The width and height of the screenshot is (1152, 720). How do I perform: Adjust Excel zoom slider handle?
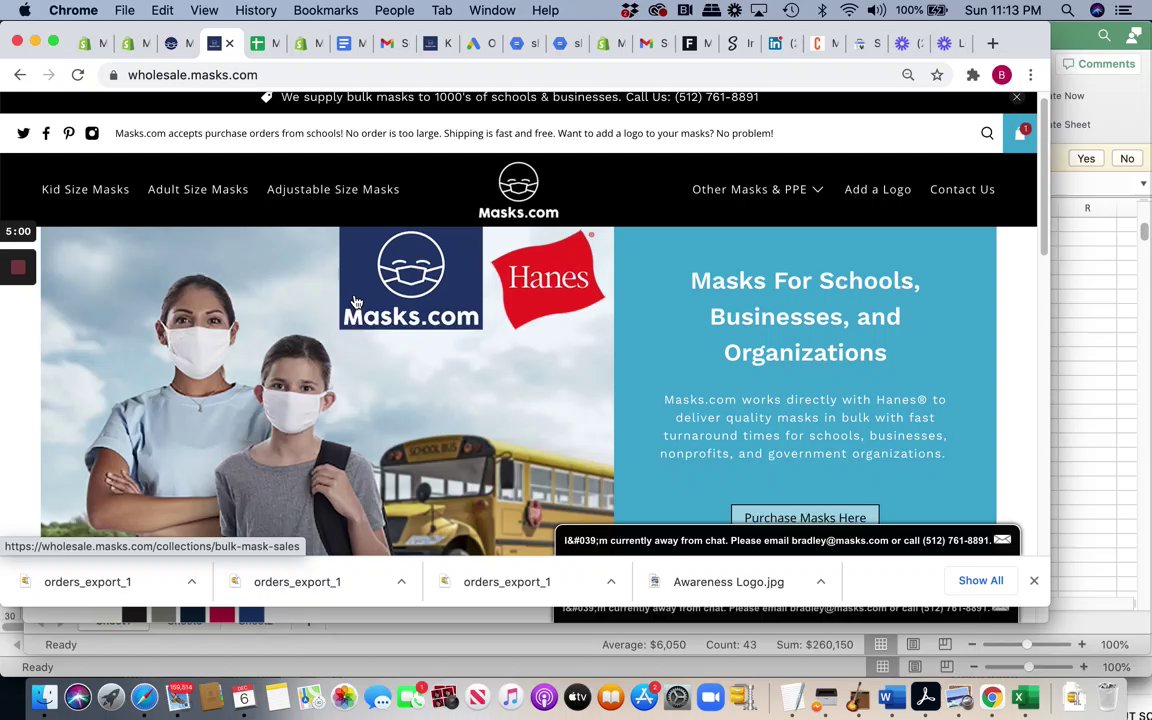tap(1026, 644)
